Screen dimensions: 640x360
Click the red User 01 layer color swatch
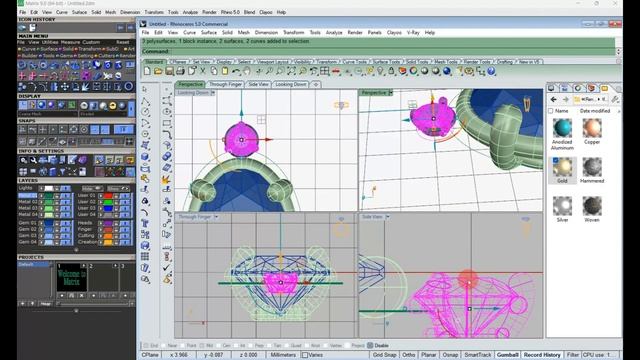[108, 196]
